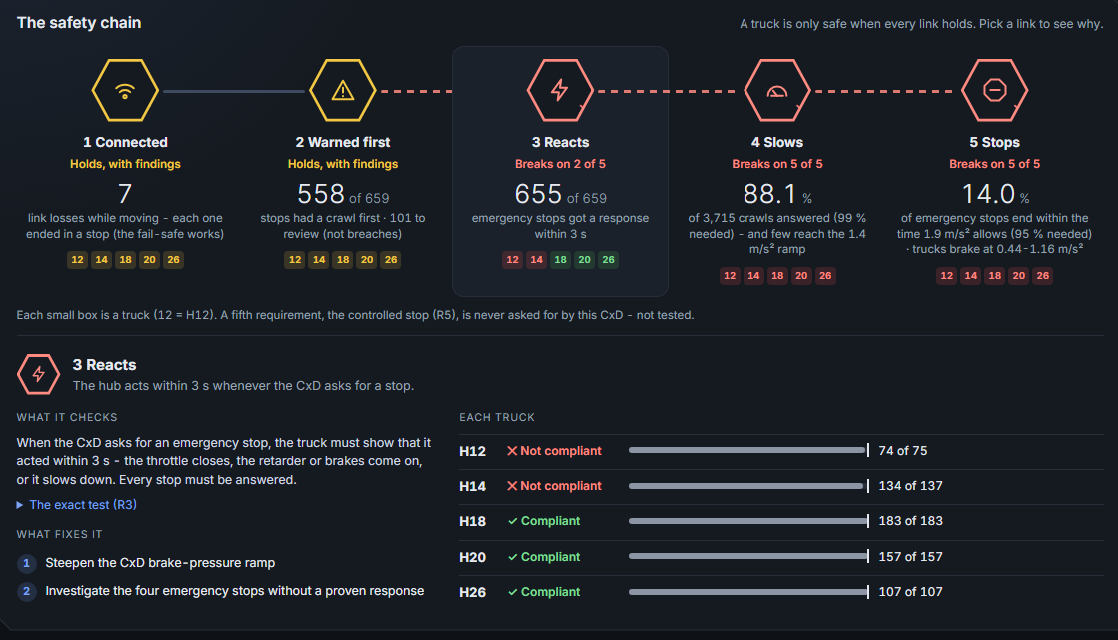Select the Warned first warning hexagon icon
This screenshot has width=1118, height=640.
pos(343,91)
